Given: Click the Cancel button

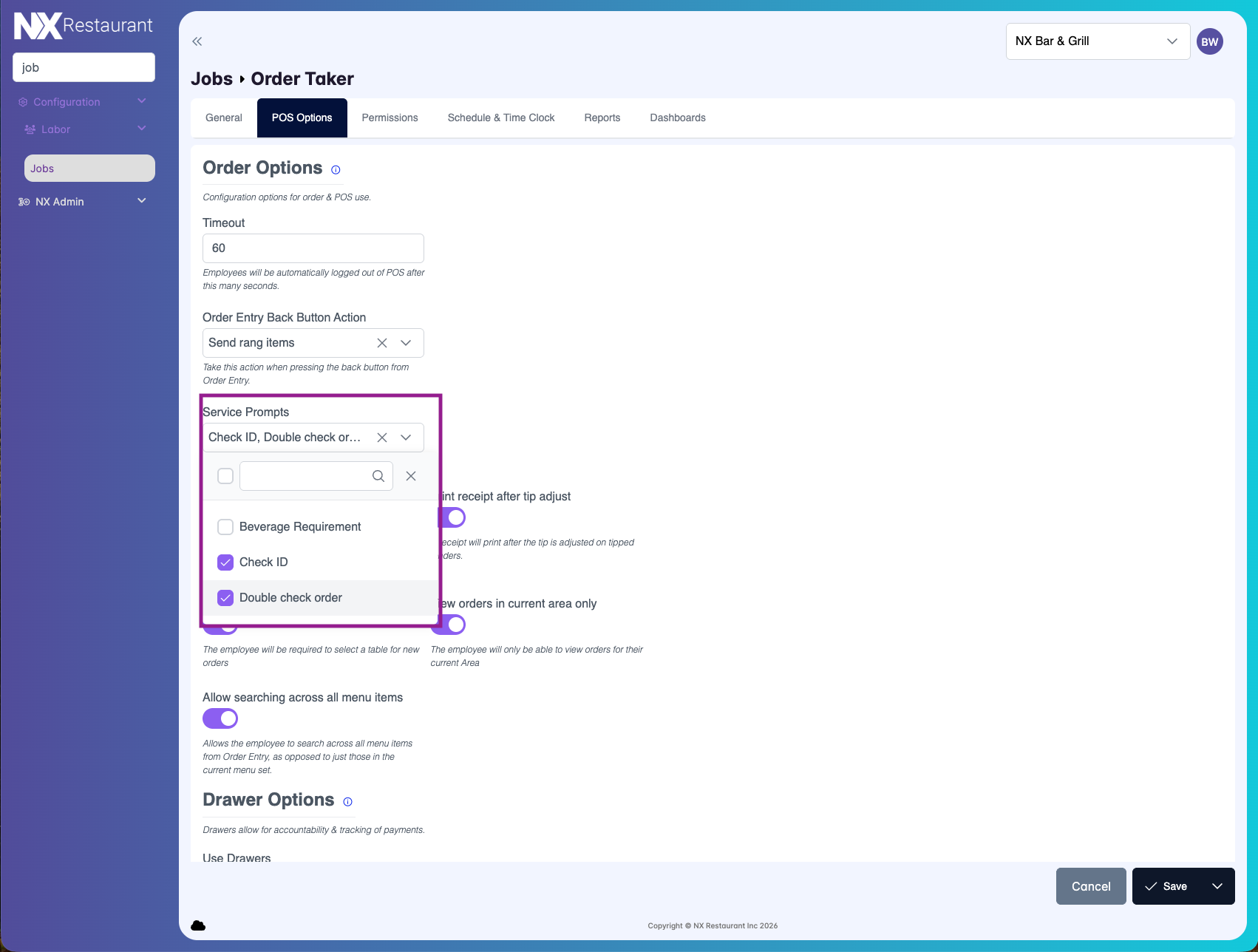Looking at the screenshot, I should (1090, 886).
